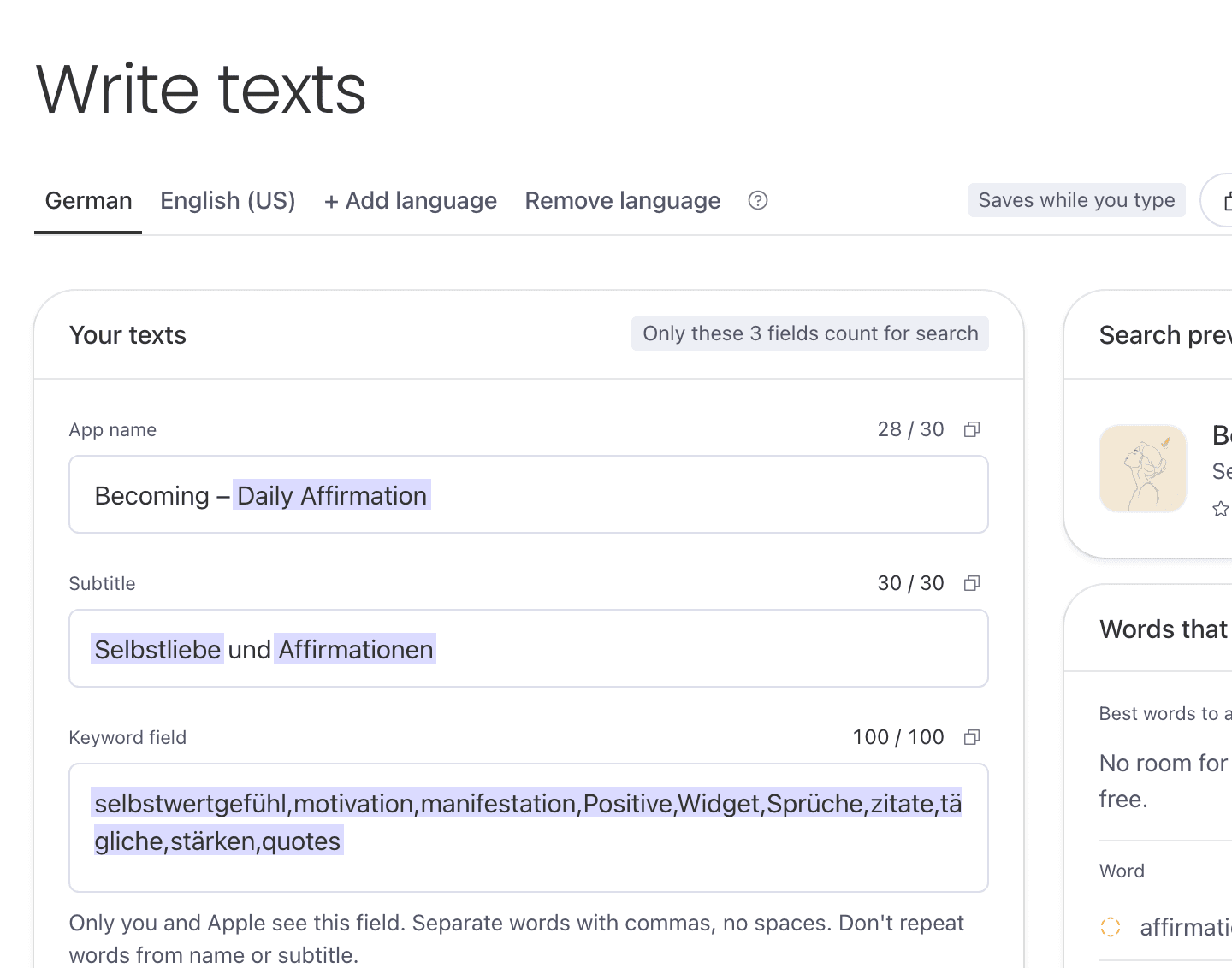This screenshot has height=968, width=1232.
Task: Copy the Subtitle text icon
Action: (971, 583)
